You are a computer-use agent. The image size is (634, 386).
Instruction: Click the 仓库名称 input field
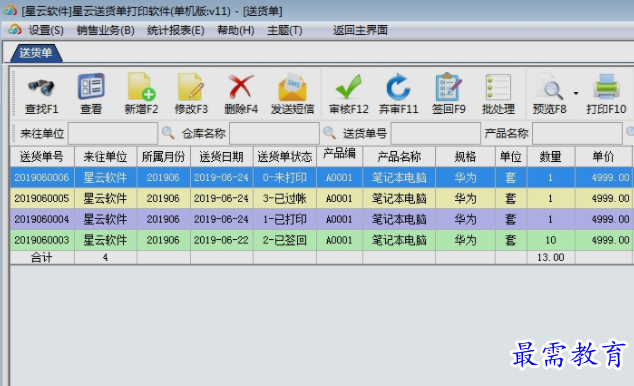coord(274,133)
